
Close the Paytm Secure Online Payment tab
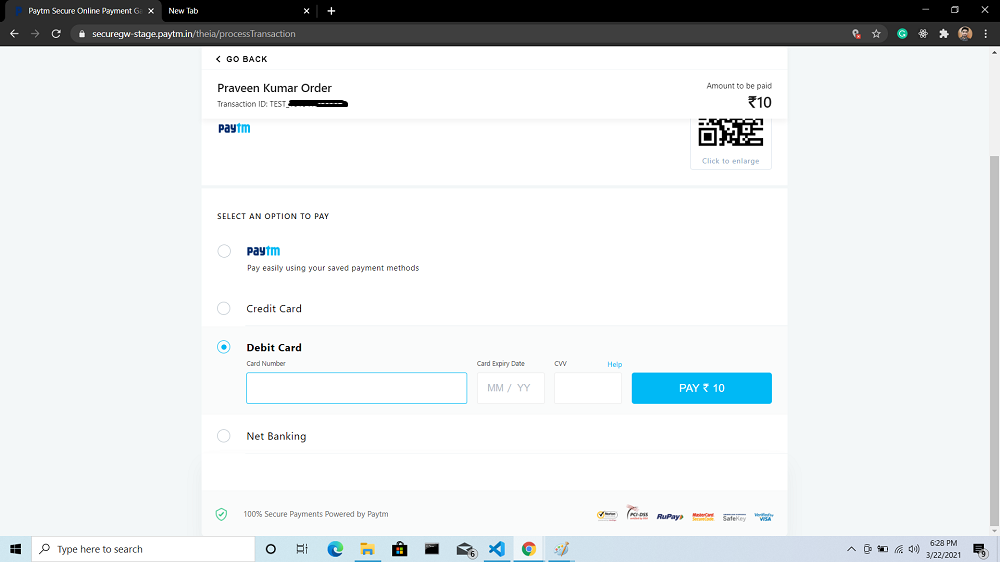[x=151, y=11]
